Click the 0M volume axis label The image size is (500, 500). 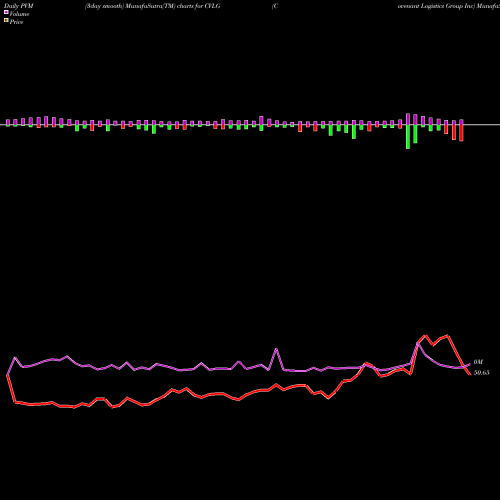(x=478, y=362)
